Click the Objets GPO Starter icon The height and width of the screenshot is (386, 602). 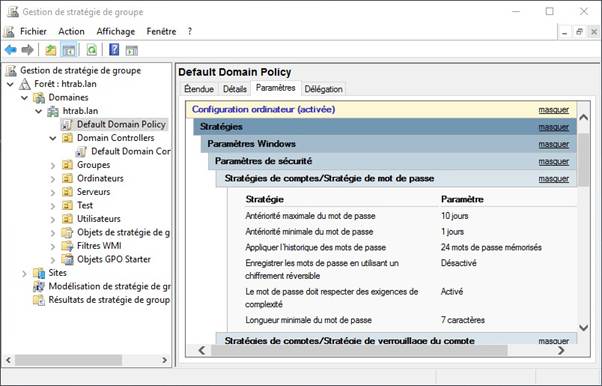click(67, 259)
